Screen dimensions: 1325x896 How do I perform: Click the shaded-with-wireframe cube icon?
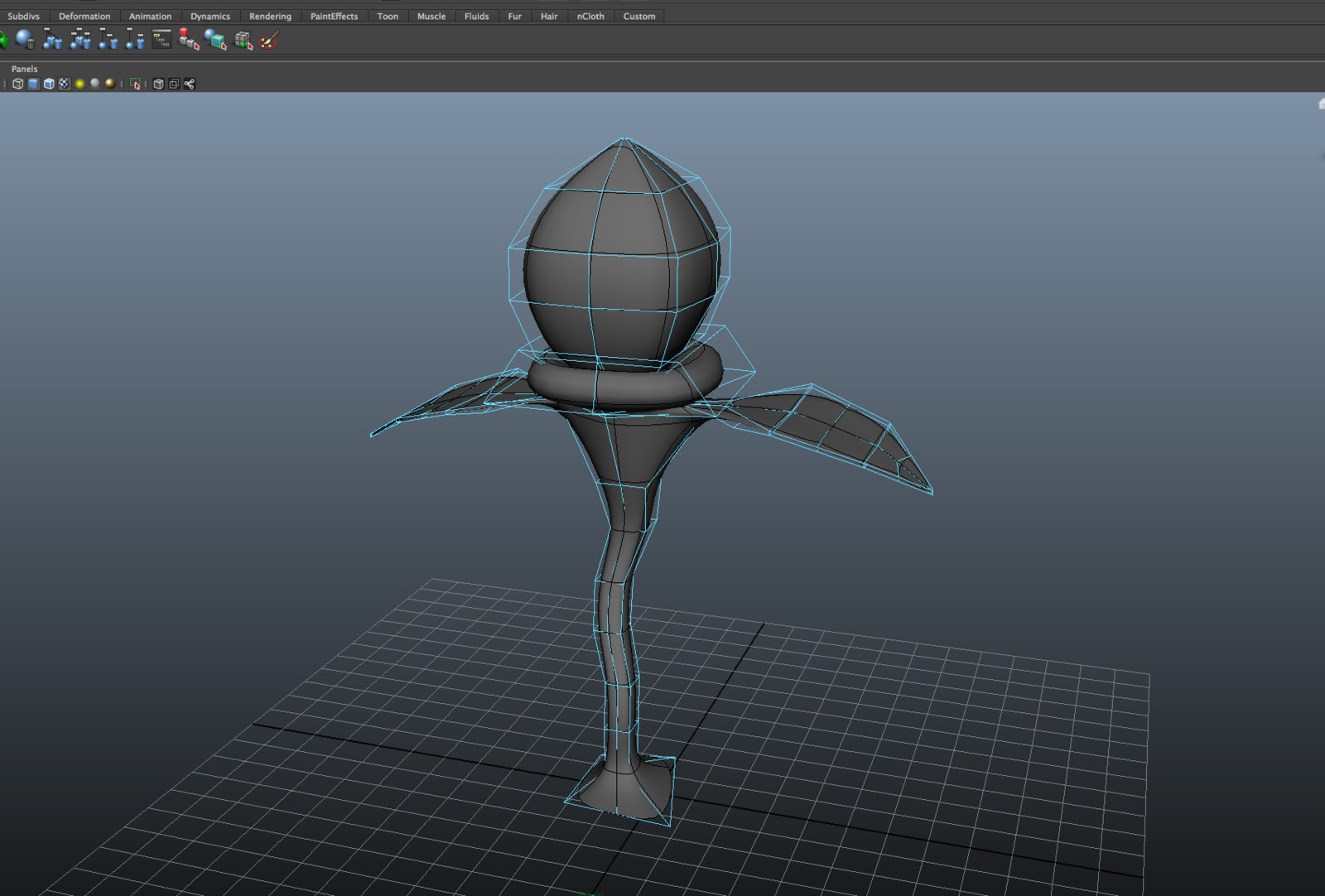(48, 84)
